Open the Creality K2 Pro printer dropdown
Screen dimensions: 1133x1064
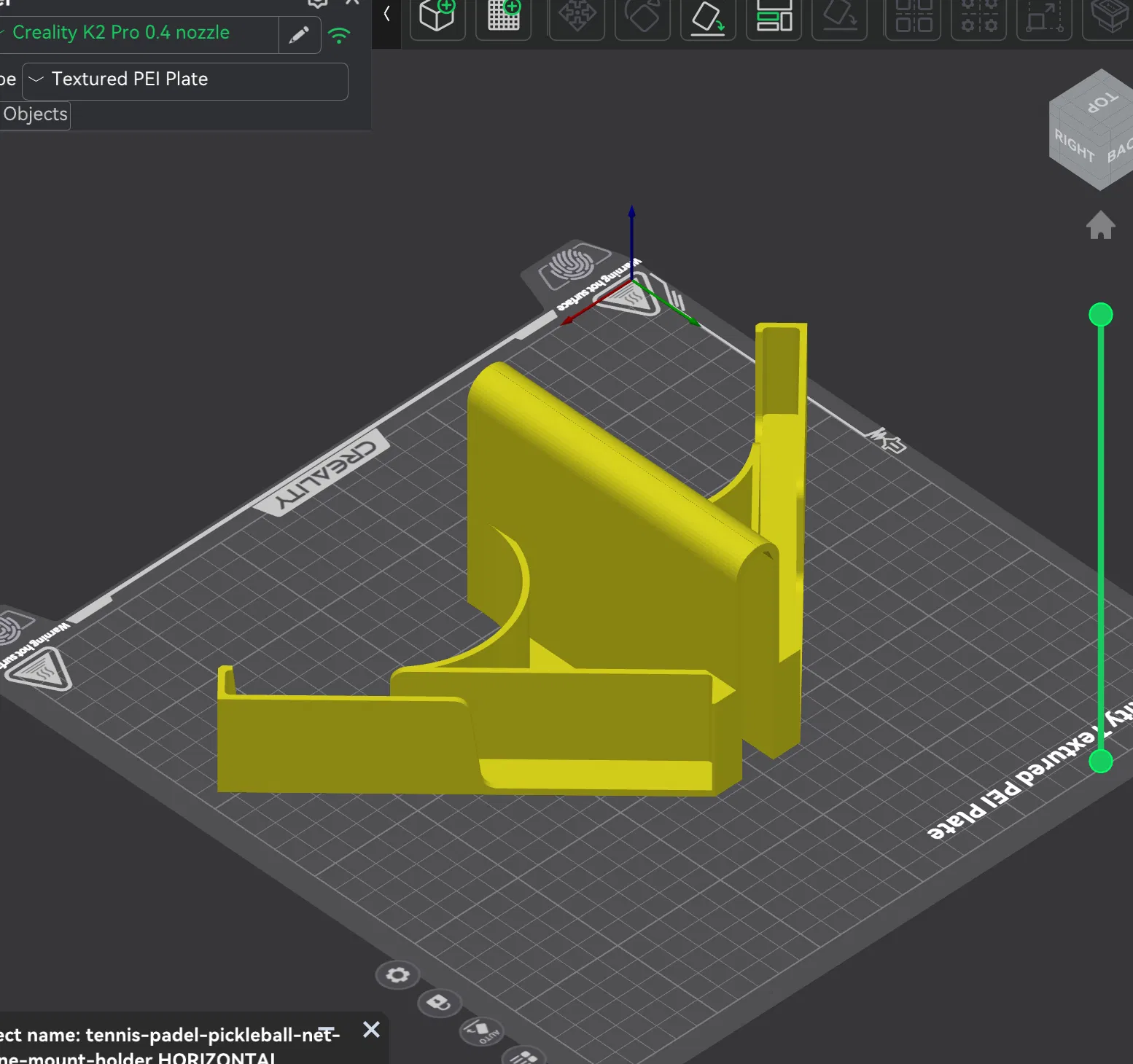click(139, 33)
